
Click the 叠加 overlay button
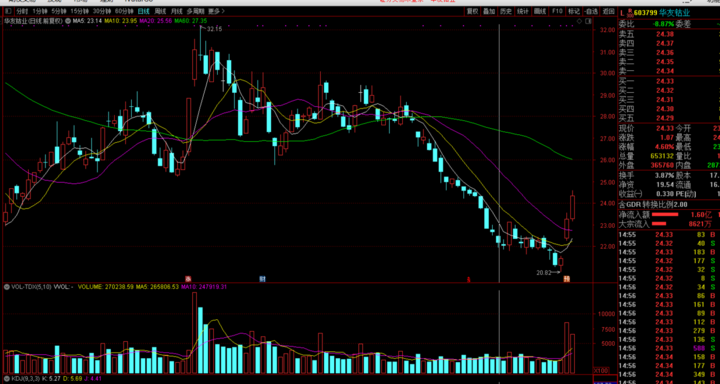tap(489, 11)
